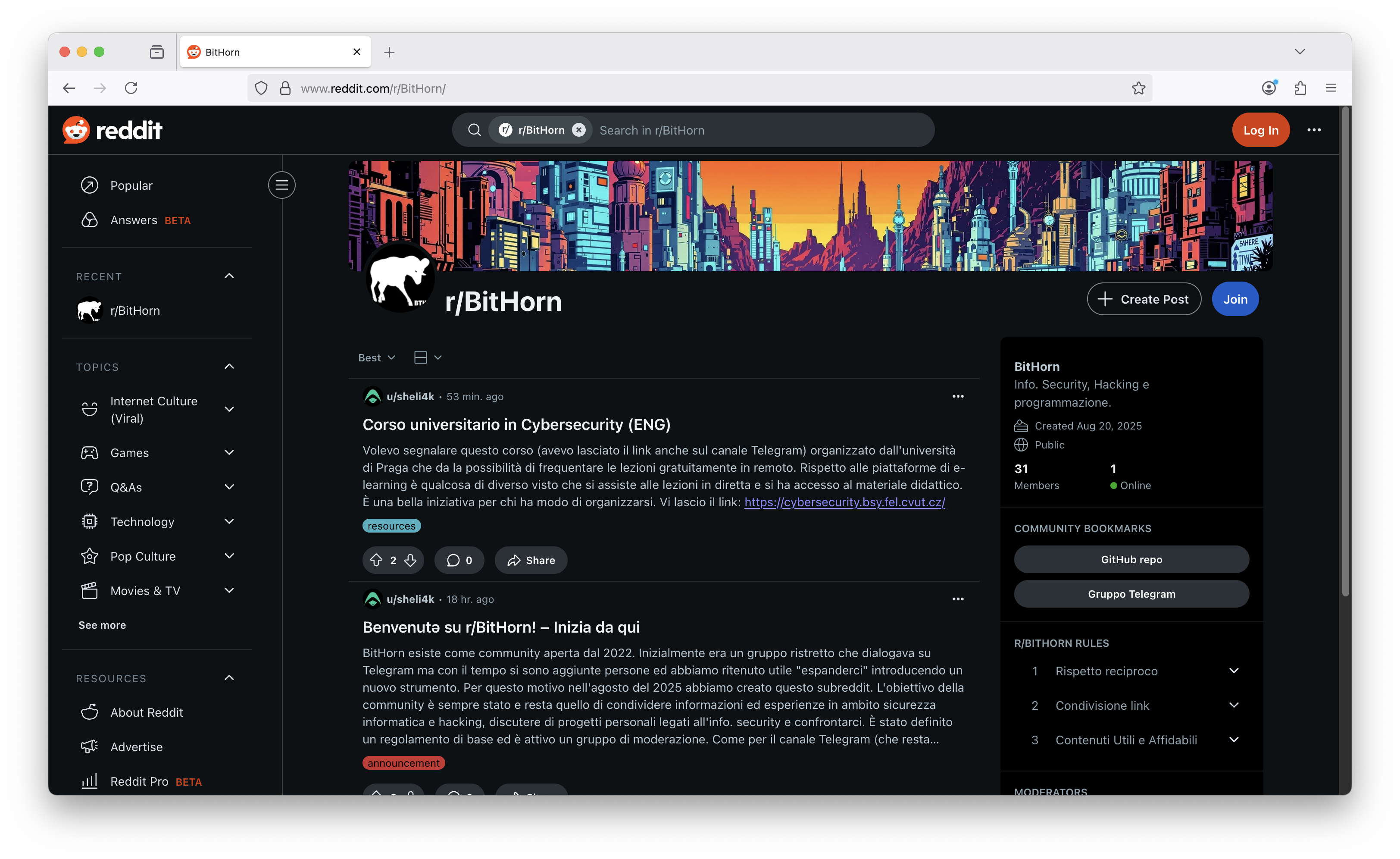1400x859 pixels.
Task: Open comments on the Corso universitario post
Action: [459, 561]
